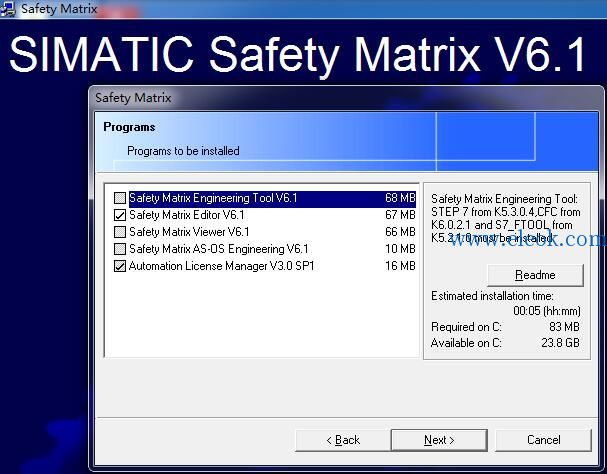This screenshot has height=474, width=607.
Task: Toggle the Automation License Manager V3.0 SP1 checkbox
Action: pos(120,266)
